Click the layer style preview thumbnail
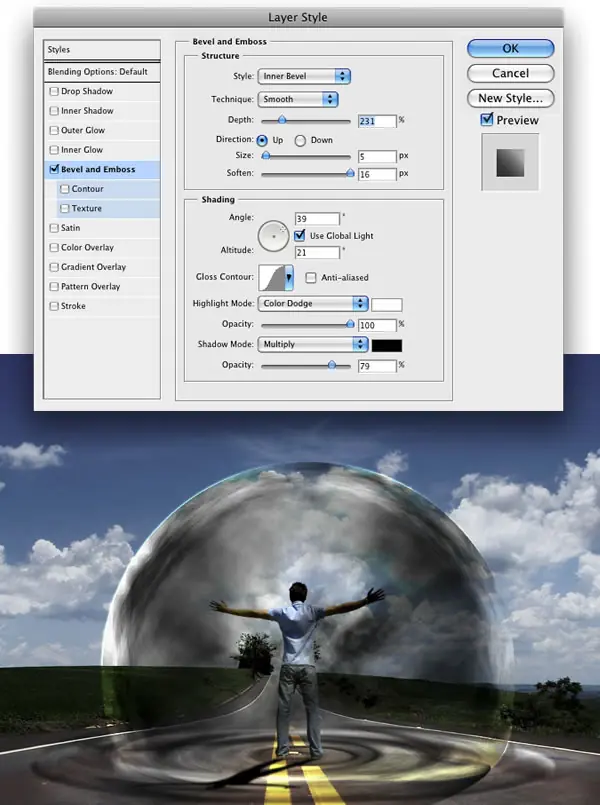 pos(509,163)
